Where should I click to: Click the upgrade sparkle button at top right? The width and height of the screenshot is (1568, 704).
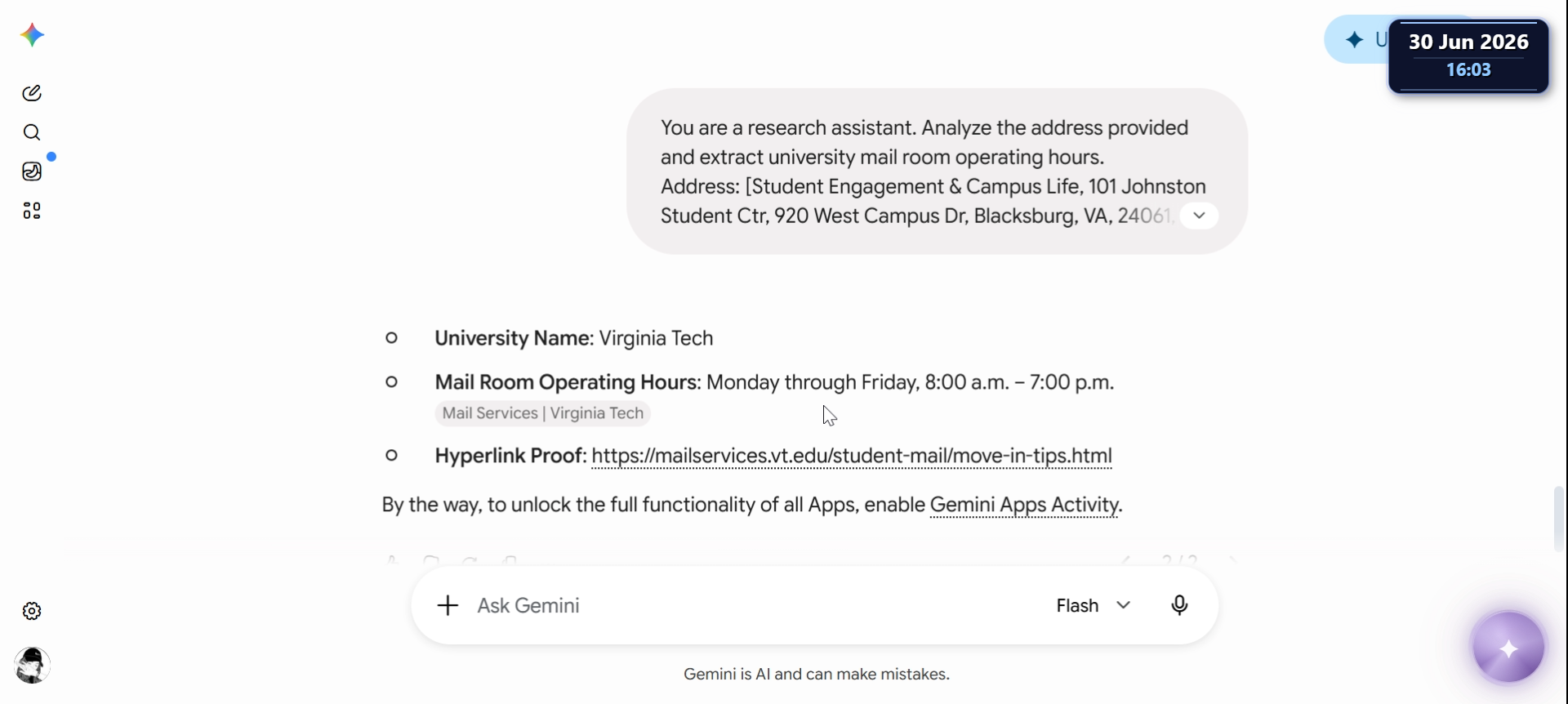(1357, 39)
